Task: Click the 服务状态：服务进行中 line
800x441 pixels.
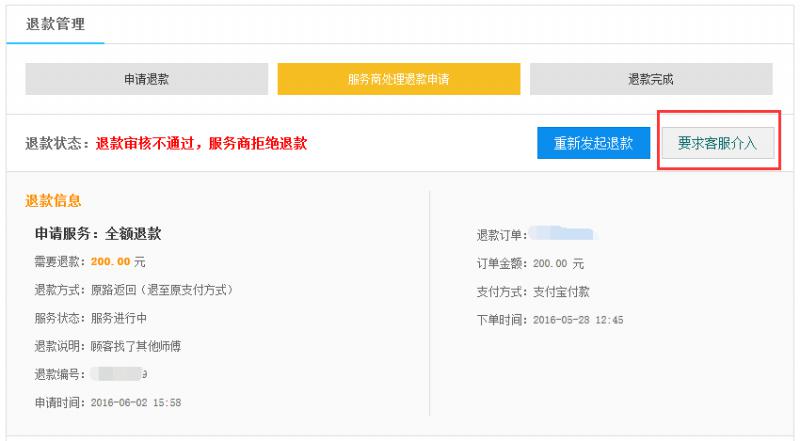Action: 91,318
